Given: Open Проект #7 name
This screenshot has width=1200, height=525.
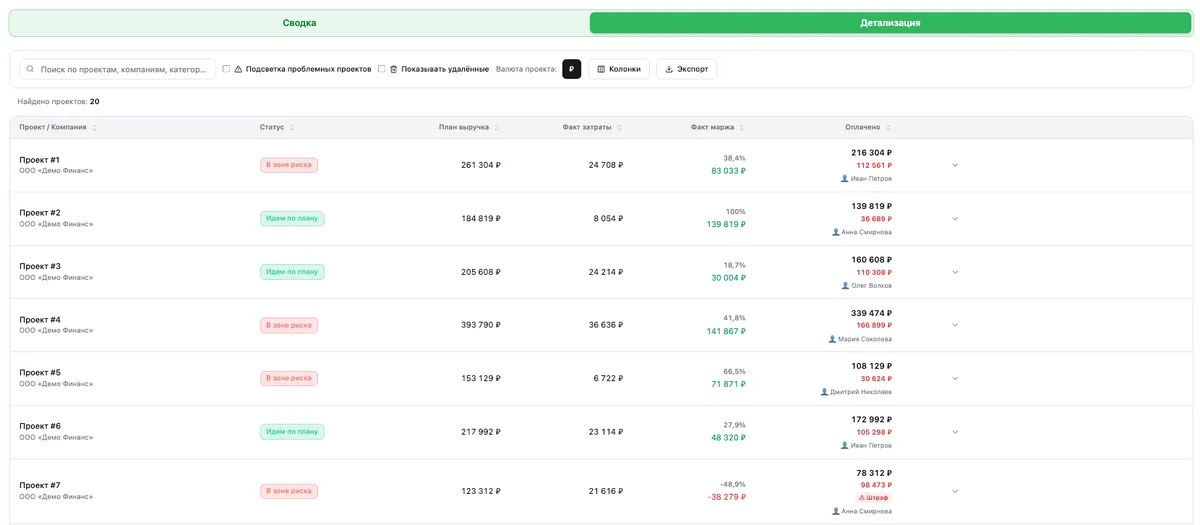Looking at the screenshot, I should click(x=40, y=485).
